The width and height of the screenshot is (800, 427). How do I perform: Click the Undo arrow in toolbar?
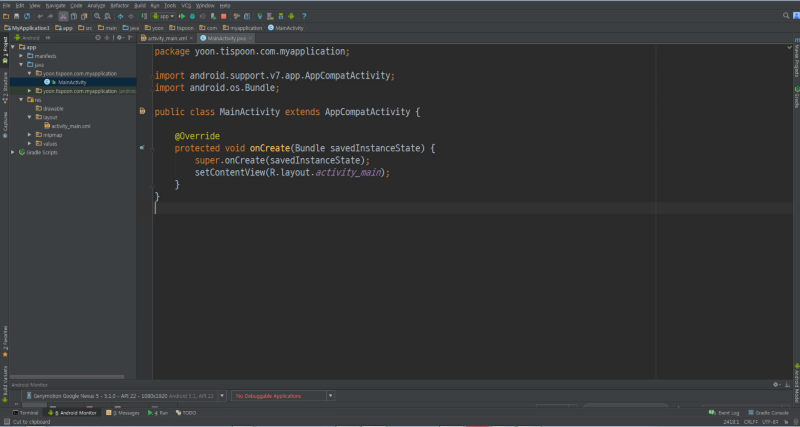pyautogui.click(x=41, y=16)
